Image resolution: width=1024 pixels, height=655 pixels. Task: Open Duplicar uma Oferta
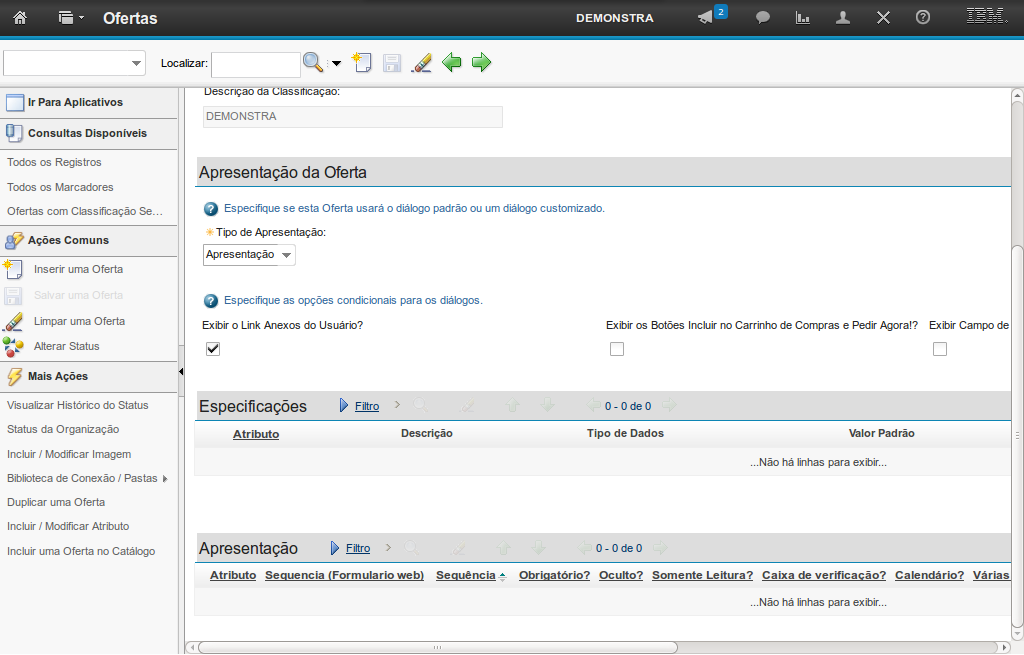click(x=56, y=502)
